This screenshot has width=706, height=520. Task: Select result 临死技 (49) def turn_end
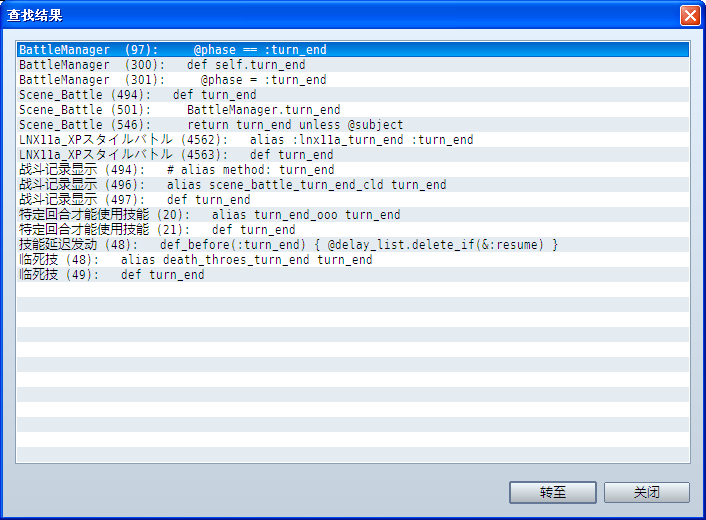pos(353,275)
